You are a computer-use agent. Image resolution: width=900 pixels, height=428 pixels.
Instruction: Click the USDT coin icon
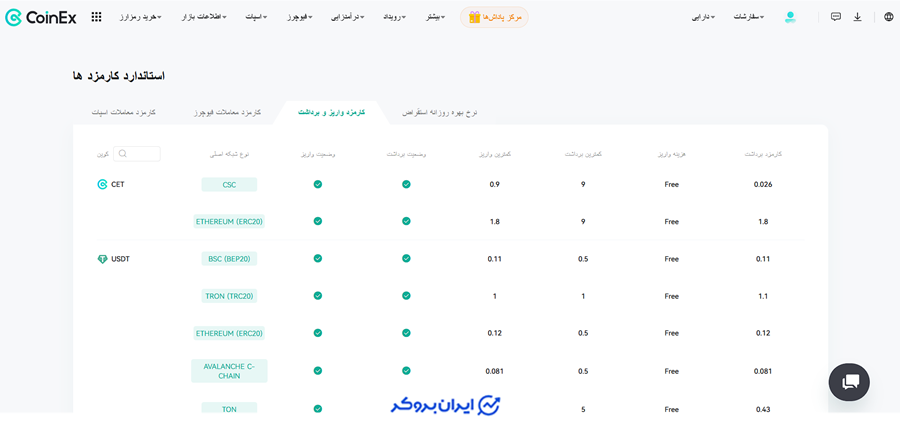pyautogui.click(x=102, y=259)
